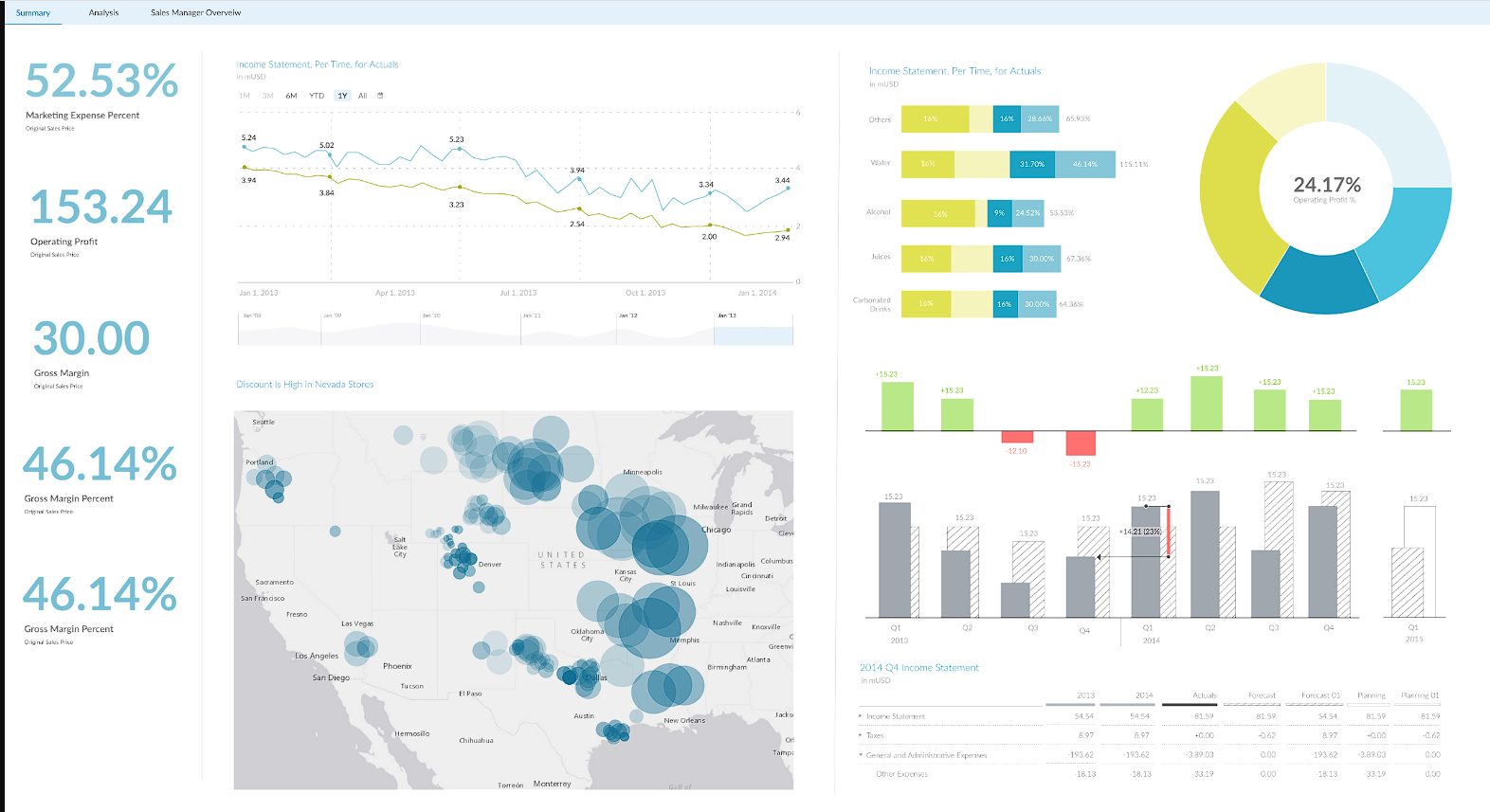Click the highlighted Jan '13 range in the timeline navigator
Viewport: 1490px width, 812px height.
point(754,335)
